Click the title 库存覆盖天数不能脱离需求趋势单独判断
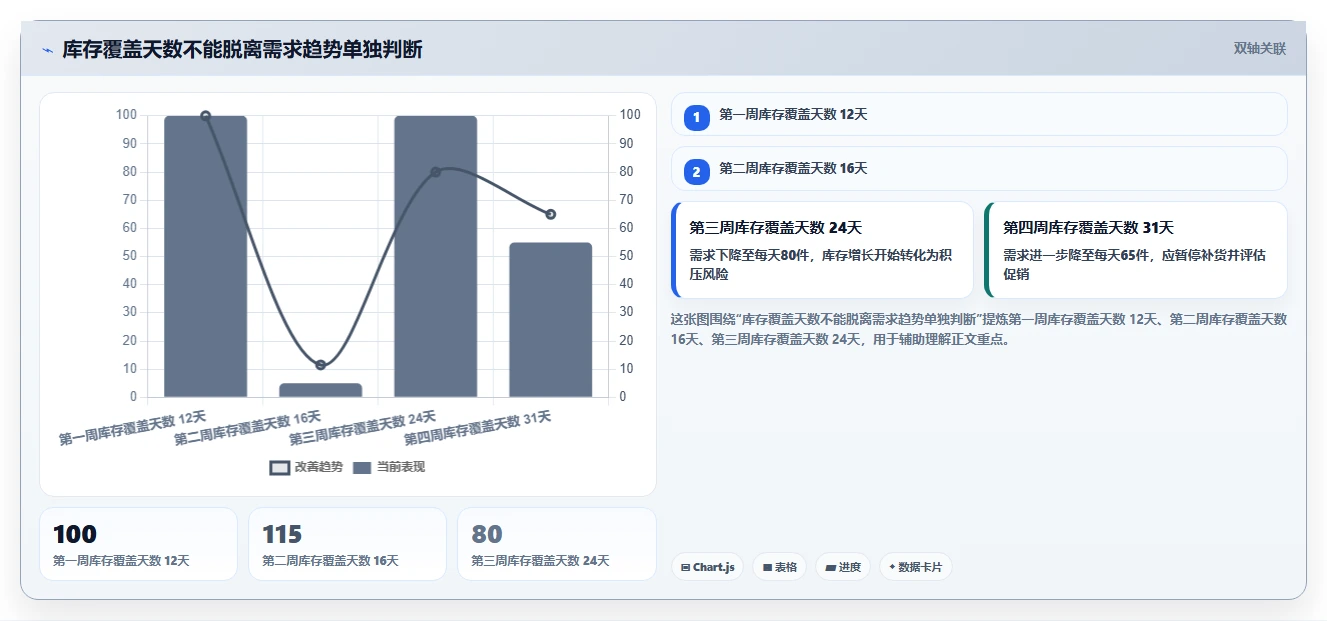Image resolution: width=1327 pixels, height=621 pixels. click(x=242, y=50)
